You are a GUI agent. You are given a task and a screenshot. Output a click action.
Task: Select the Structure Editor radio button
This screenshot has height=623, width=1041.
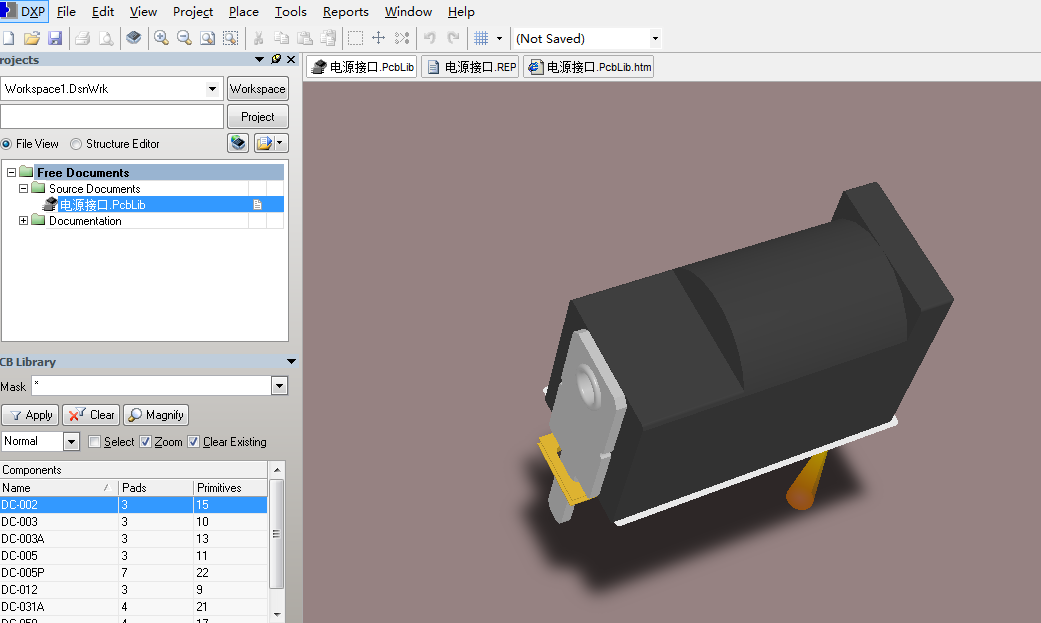coord(76,144)
